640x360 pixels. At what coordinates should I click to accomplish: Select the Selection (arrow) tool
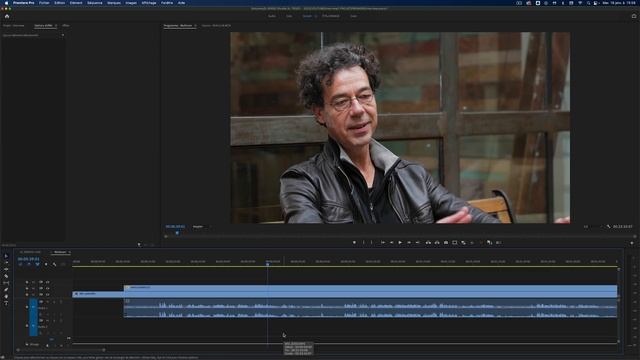coord(6,256)
